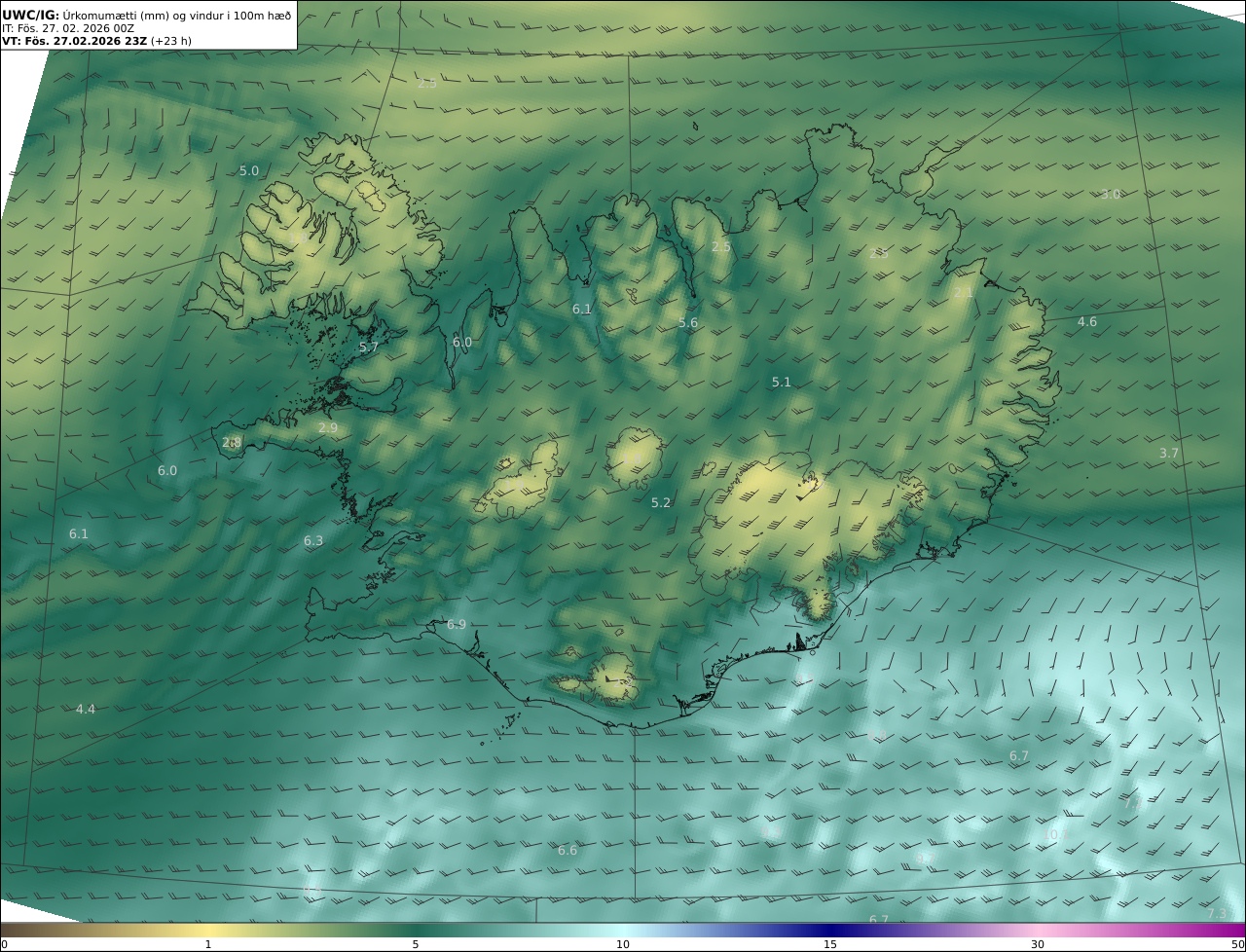
Task: Click the 5.7 value label on the map
Action: pyautogui.click(x=369, y=348)
